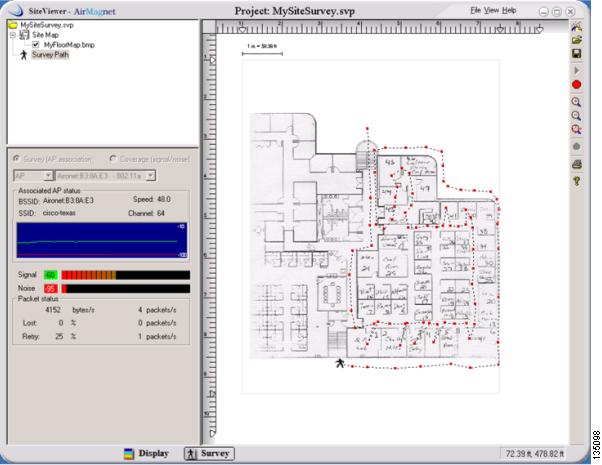Print the site map using printer icon
Screen dimensions: 602x465
576,164
